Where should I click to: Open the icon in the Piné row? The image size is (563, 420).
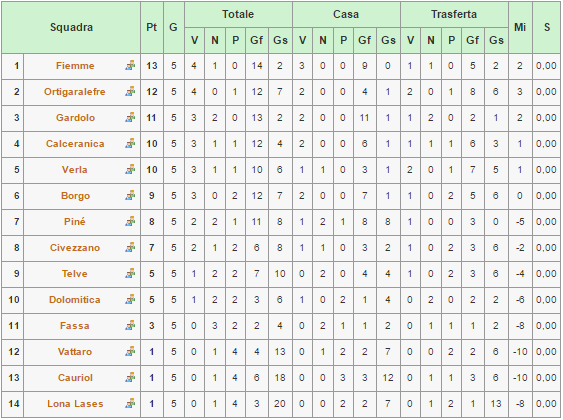click(130, 221)
